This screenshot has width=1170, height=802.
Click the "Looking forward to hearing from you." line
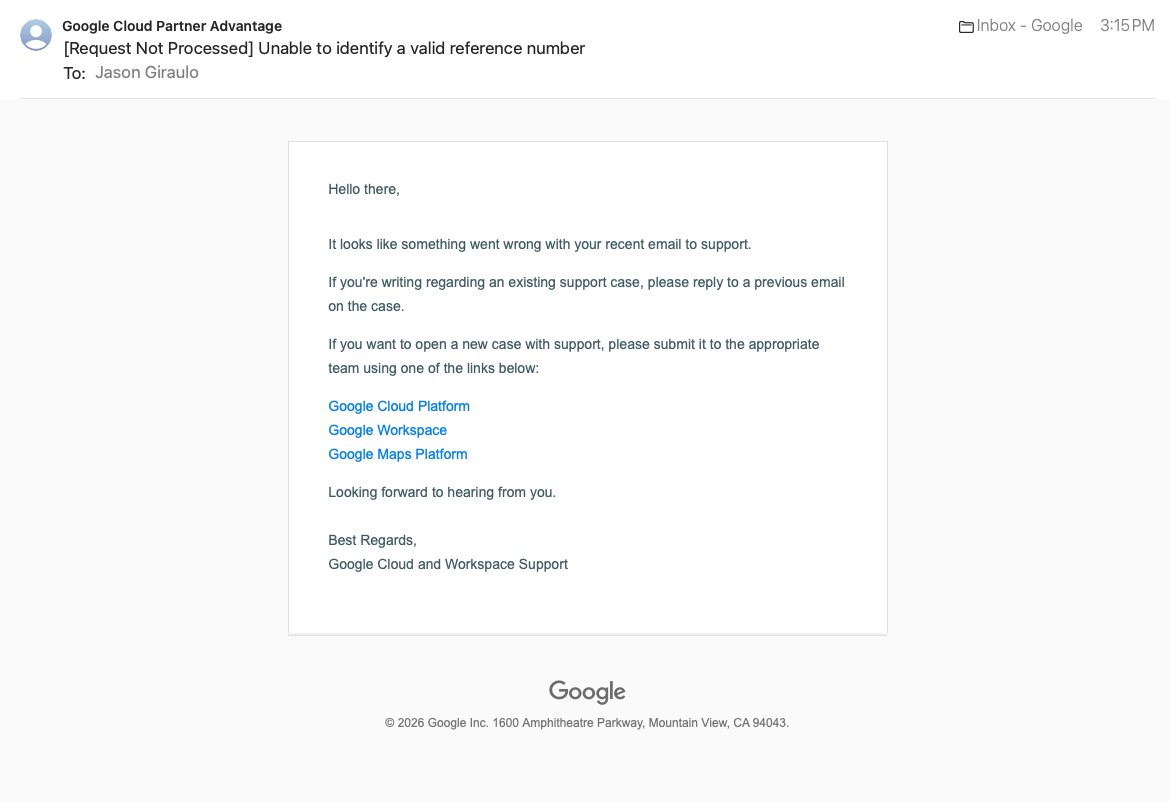(442, 492)
